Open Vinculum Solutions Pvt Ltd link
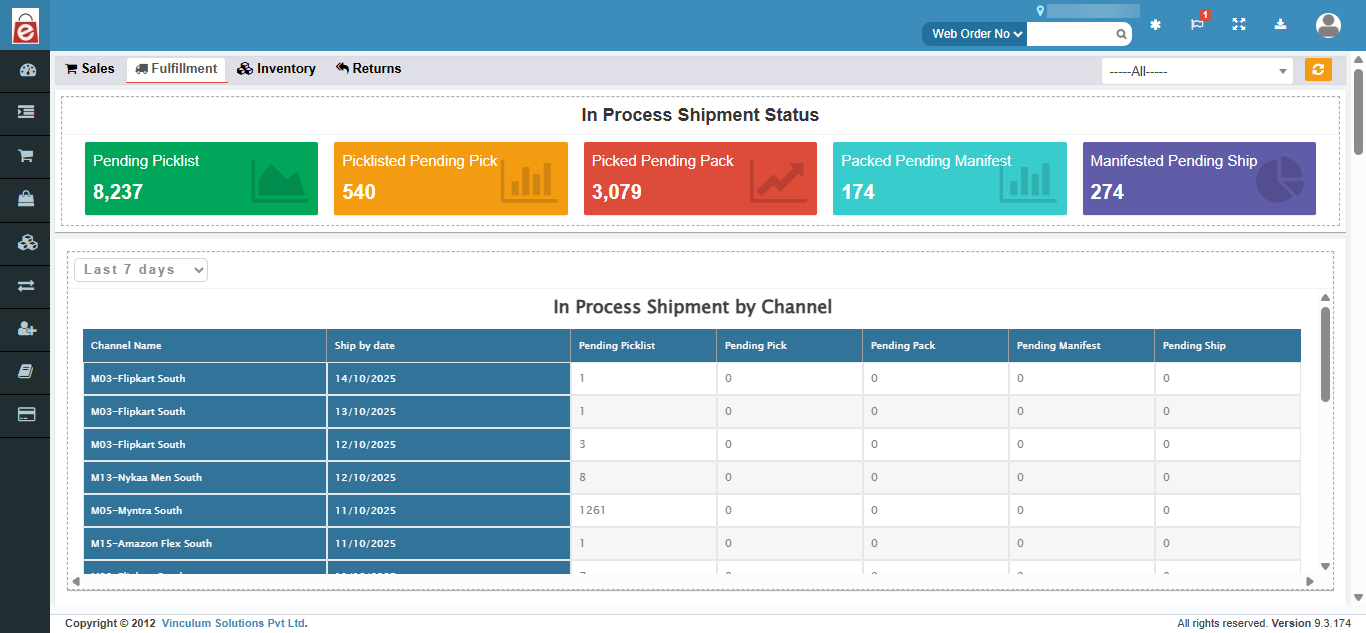This screenshot has width=1366, height=633. 234,624
